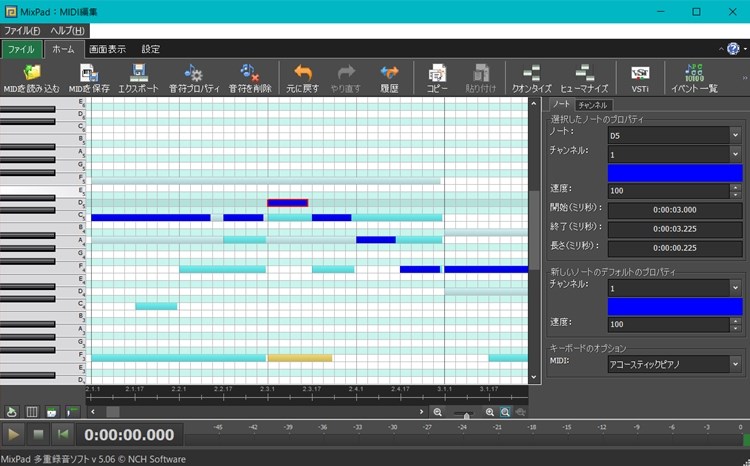Click the piano roll scroll up arrow
Screen dimensions: 750x466
(x=534, y=103)
